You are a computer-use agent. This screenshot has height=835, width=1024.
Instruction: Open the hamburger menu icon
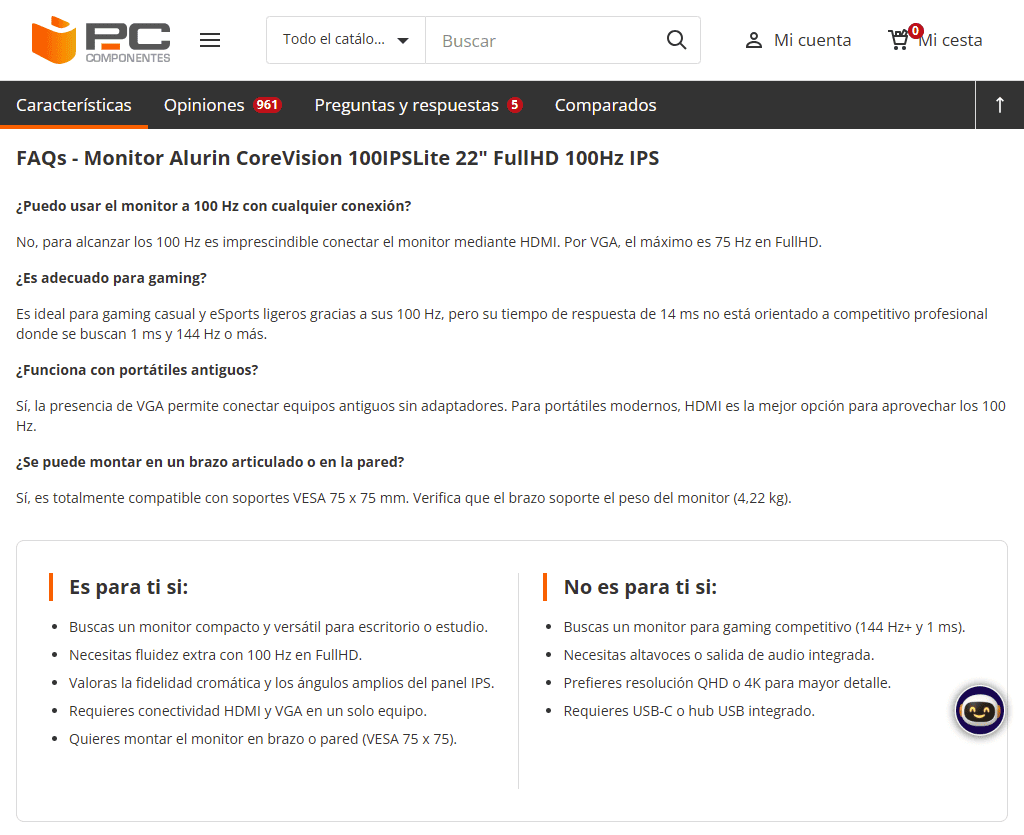coord(210,40)
